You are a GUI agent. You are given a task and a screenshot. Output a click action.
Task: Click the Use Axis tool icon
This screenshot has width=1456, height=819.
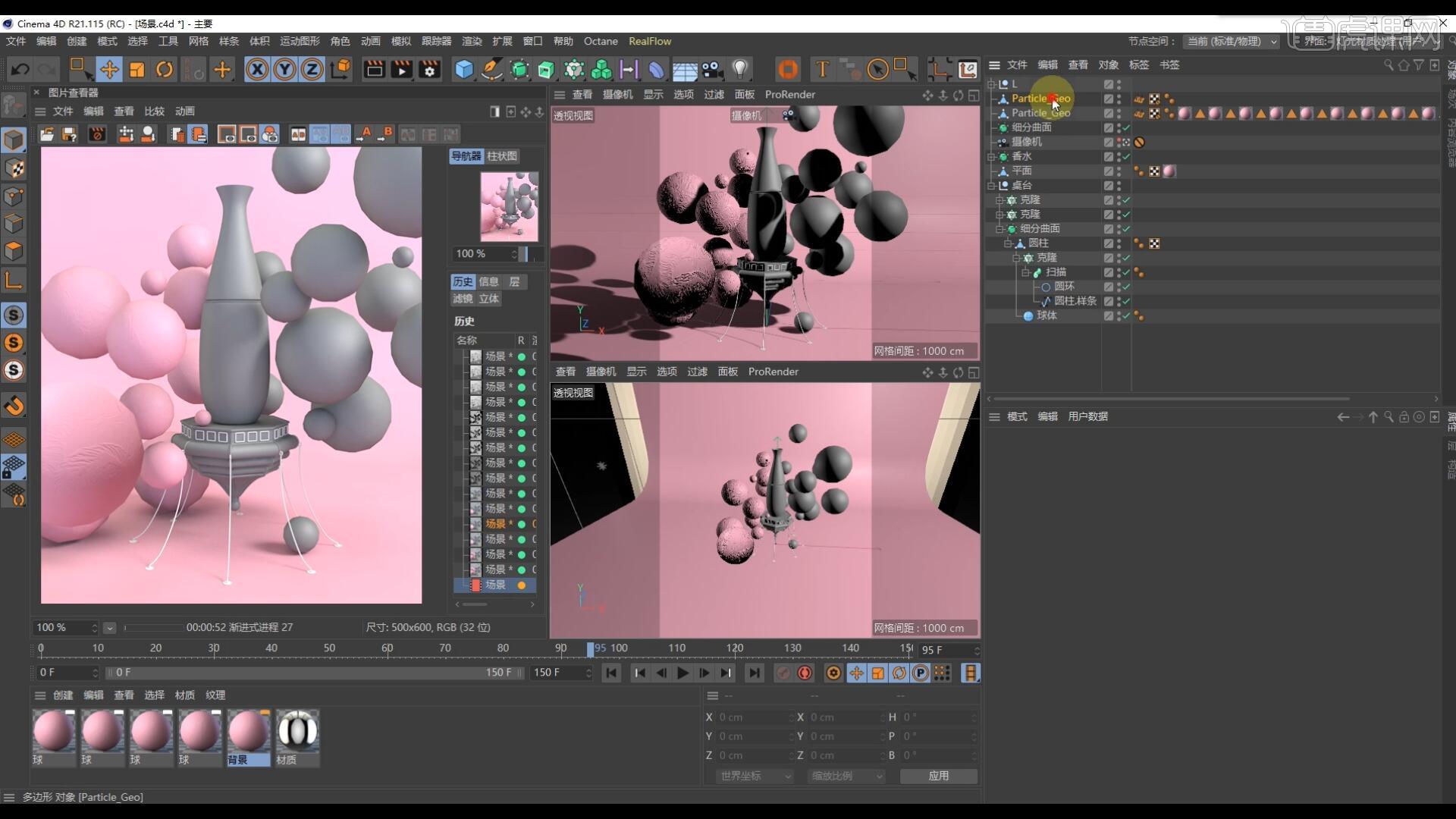[14, 278]
